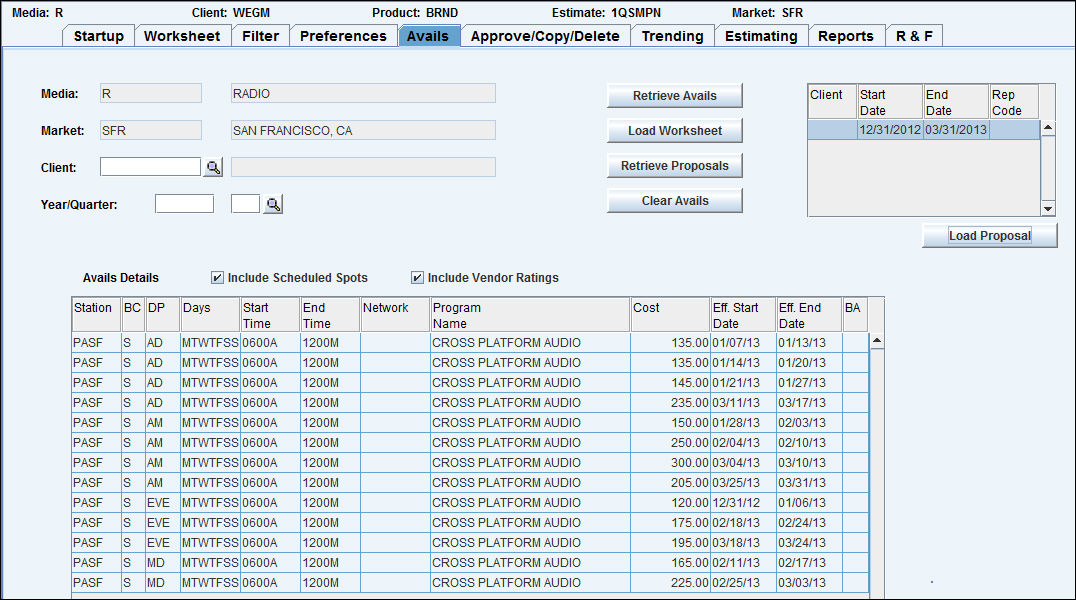The height and width of the screenshot is (600, 1076).
Task: Click the Cost column header
Action: (670, 316)
